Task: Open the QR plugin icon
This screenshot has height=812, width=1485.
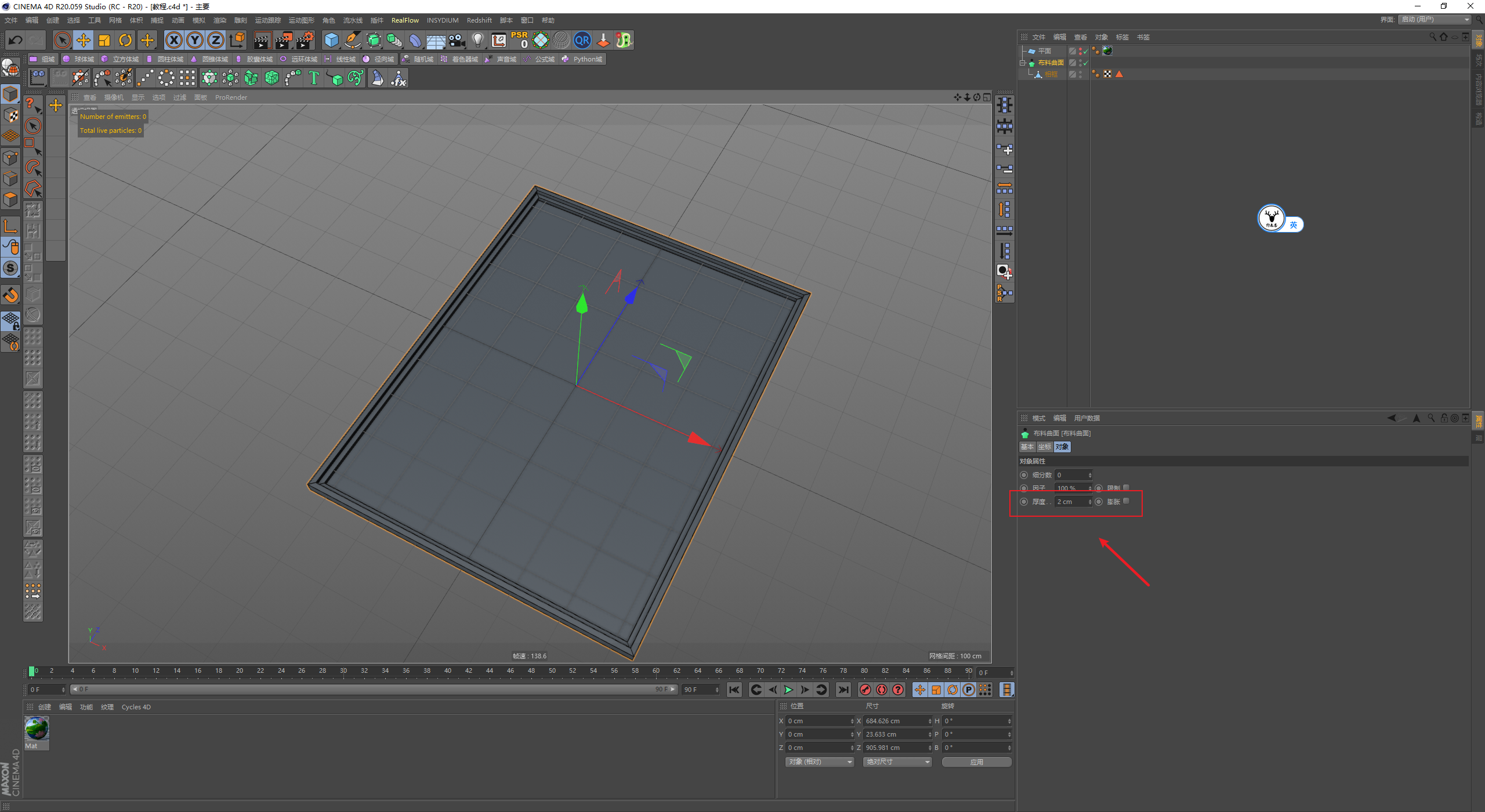Action: (582, 40)
